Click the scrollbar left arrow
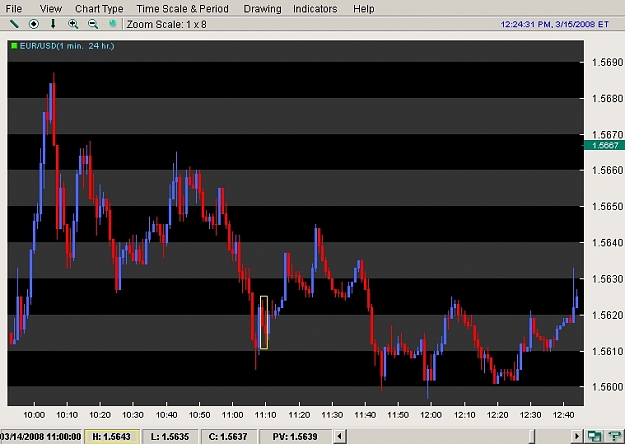Viewport: 625px width, 444px height. point(339,436)
